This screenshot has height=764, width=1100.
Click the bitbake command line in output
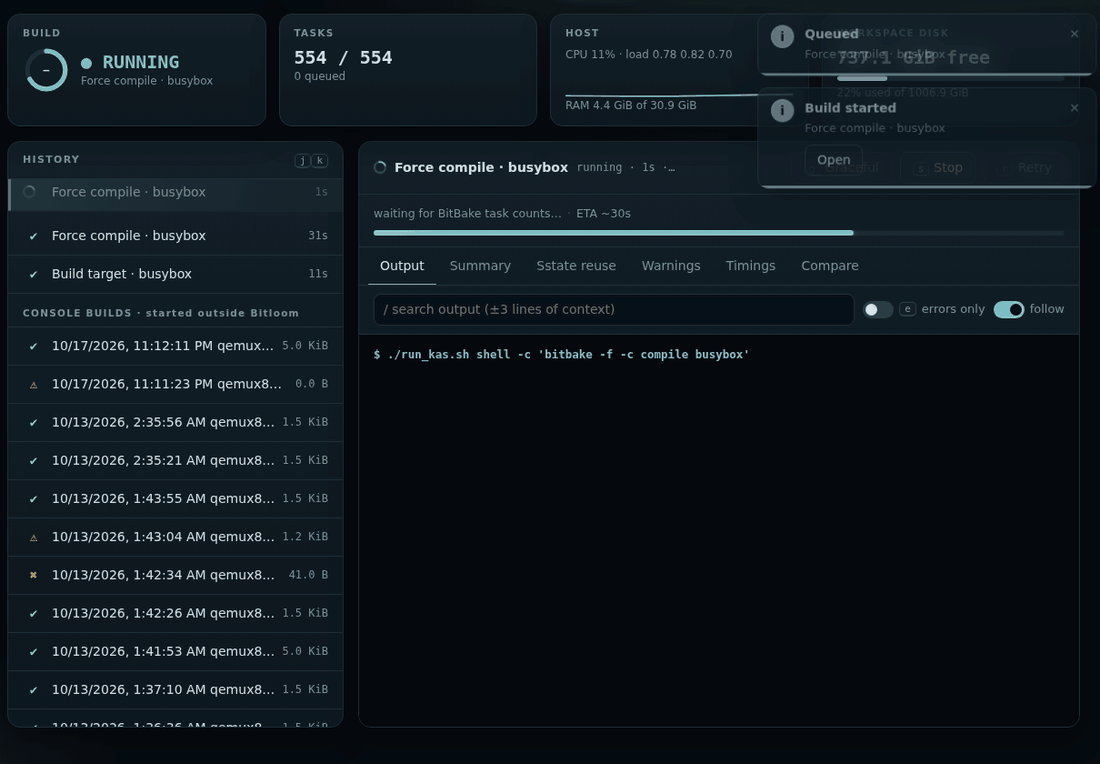pos(561,354)
